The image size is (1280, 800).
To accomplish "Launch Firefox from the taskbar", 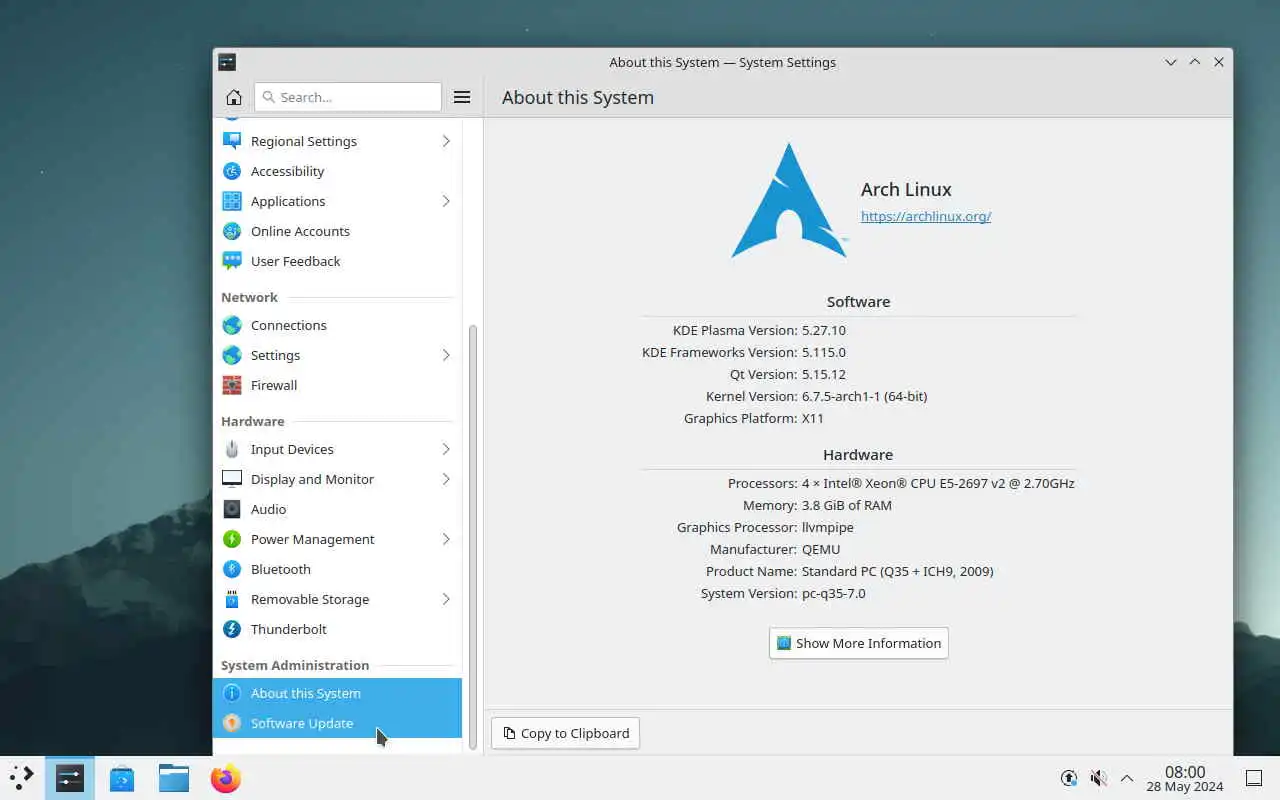I will (x=226, y=778).
